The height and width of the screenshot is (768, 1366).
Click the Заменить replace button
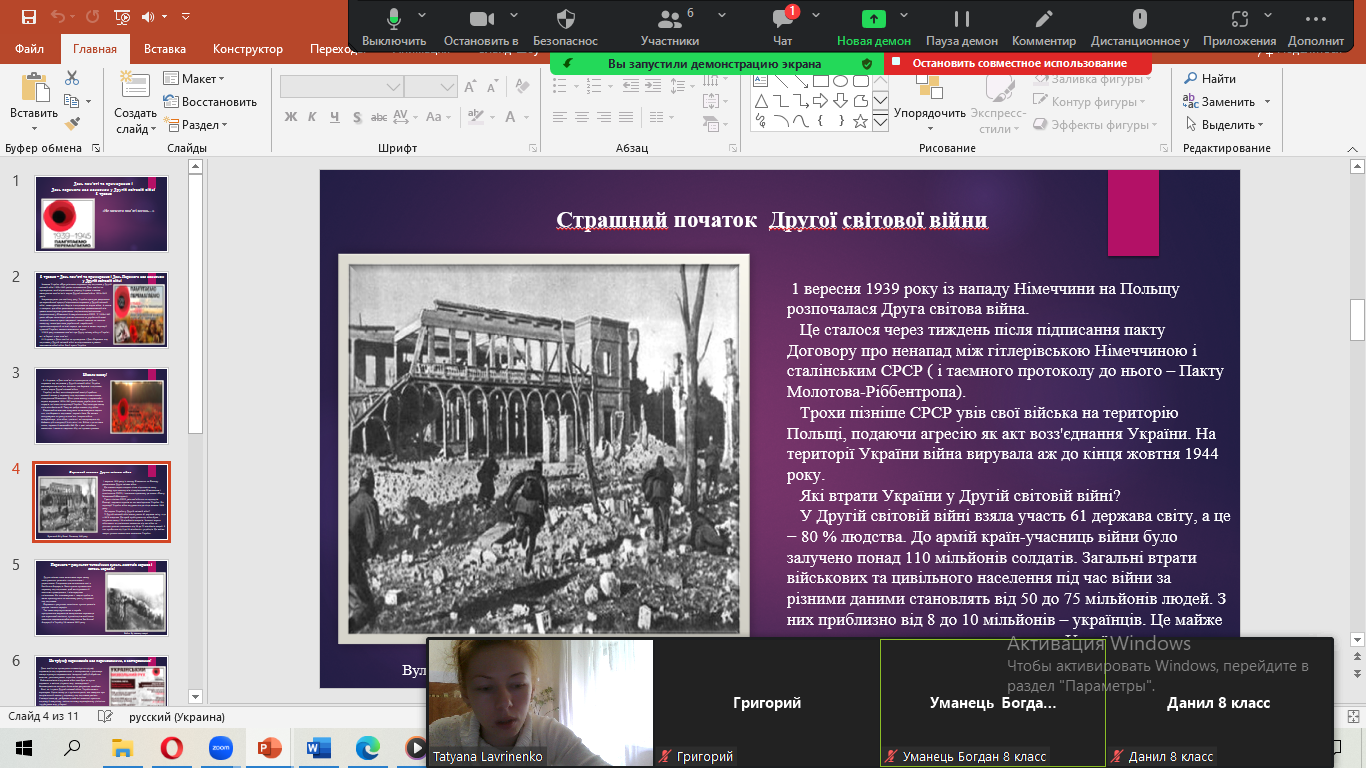[x=1219, y=102]
